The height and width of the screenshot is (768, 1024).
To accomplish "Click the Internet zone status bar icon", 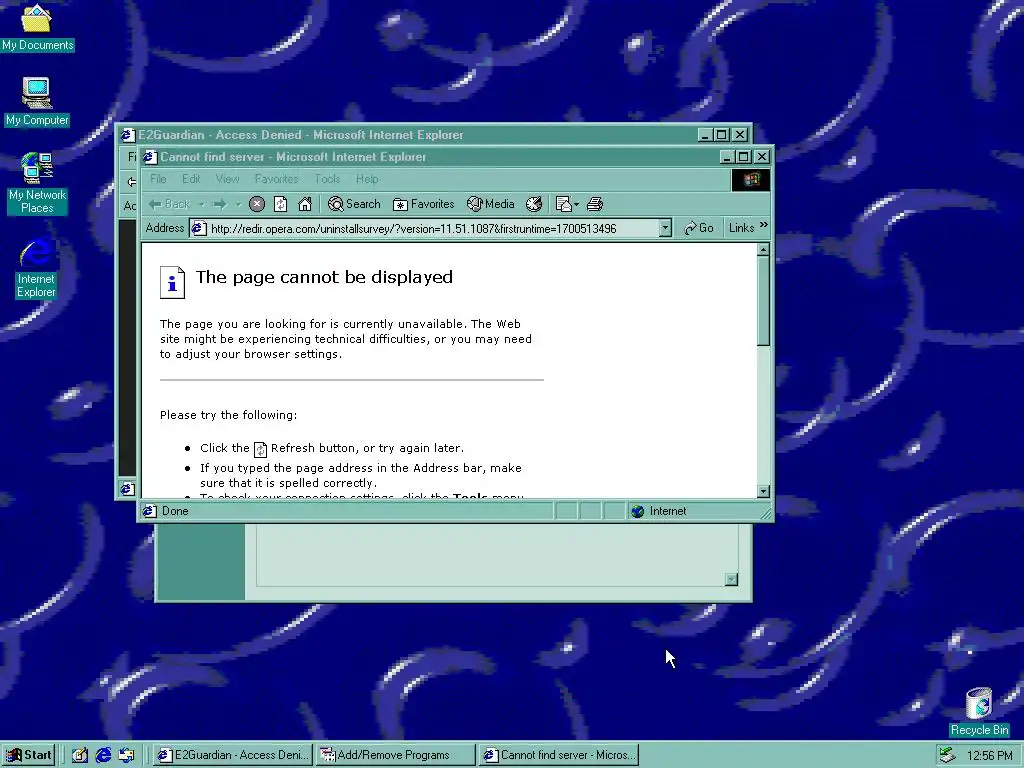I will point(638,511).
